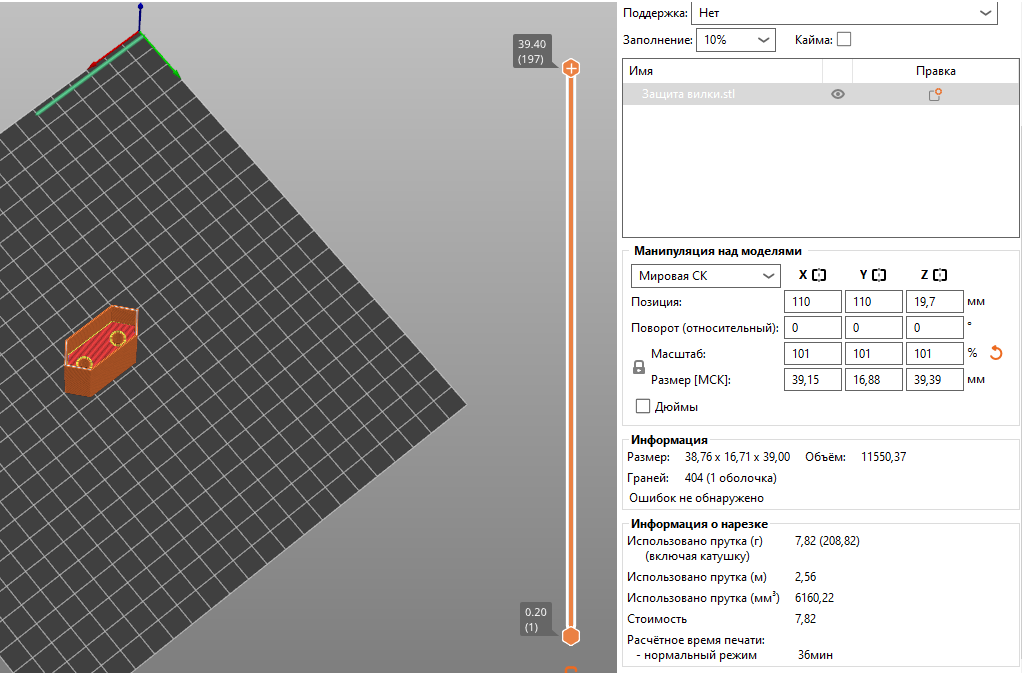Click the upper layer slider handle
Image resolution: width=1022 pixels, height=673 pixels.
(571, 68)
